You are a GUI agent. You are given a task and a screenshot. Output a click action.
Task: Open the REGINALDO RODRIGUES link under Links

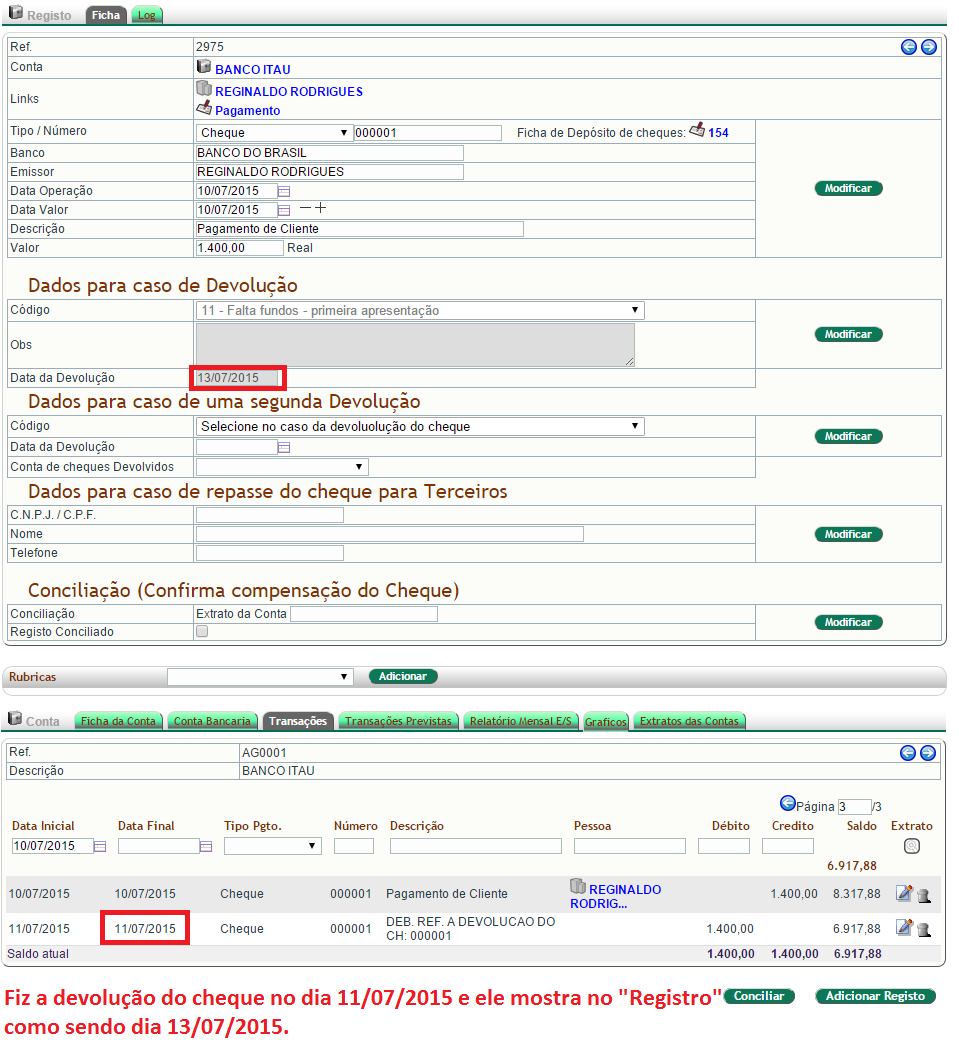pos(289,91)
